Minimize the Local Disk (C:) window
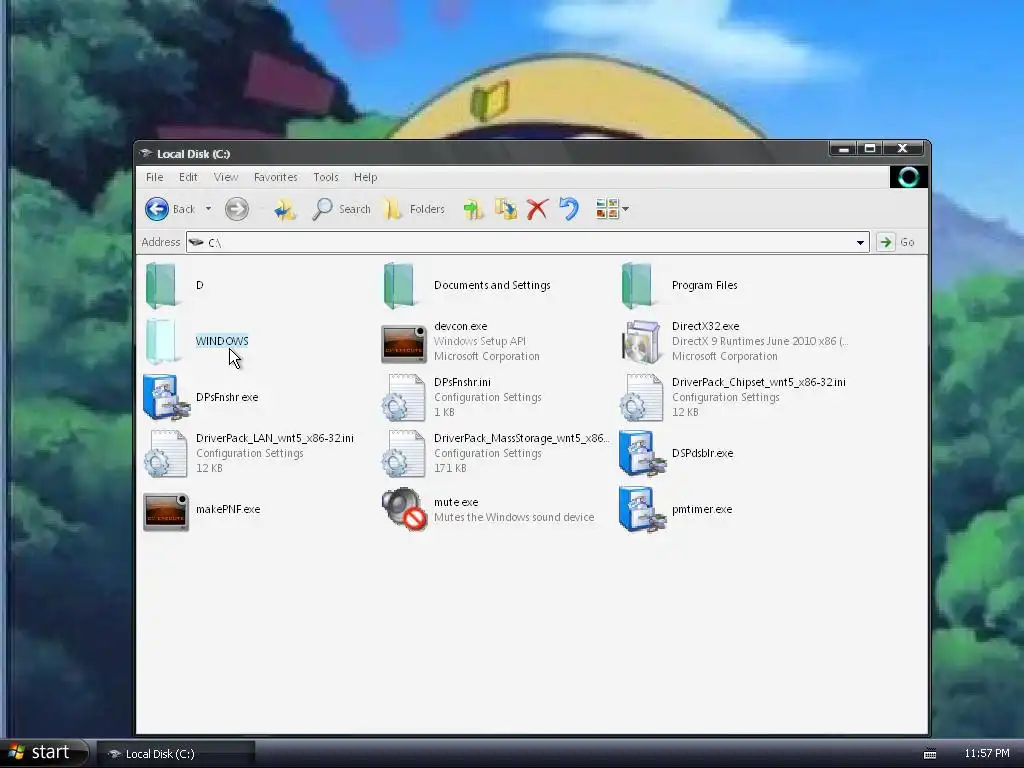The height and width of the screenshot is (768, 1024). tap(843, 149)
